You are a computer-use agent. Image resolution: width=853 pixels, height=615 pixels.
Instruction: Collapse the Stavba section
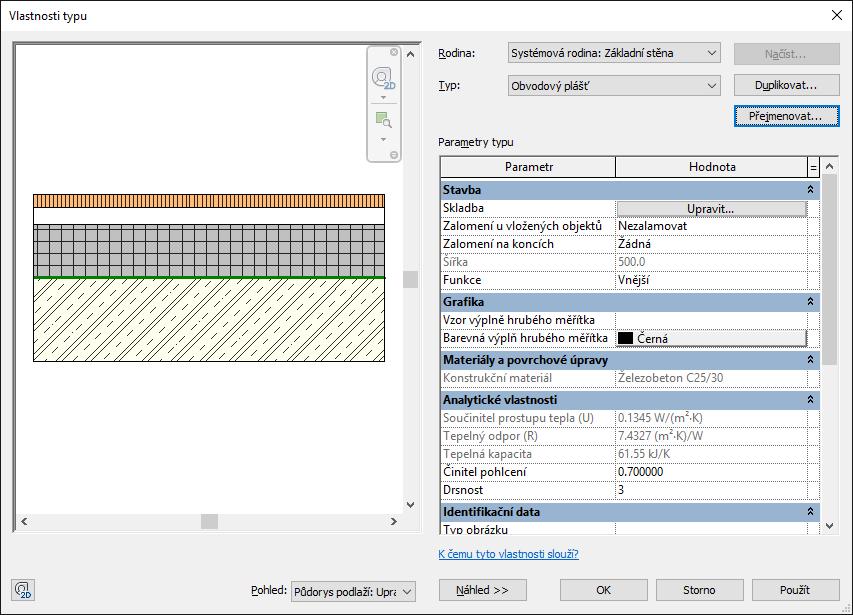[810, 190]
